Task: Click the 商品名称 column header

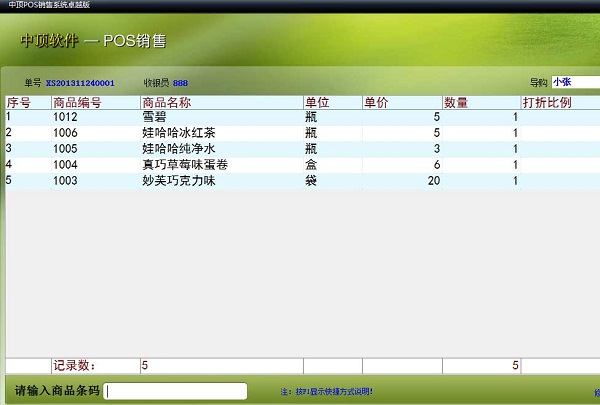Action: tap(222, 103)
